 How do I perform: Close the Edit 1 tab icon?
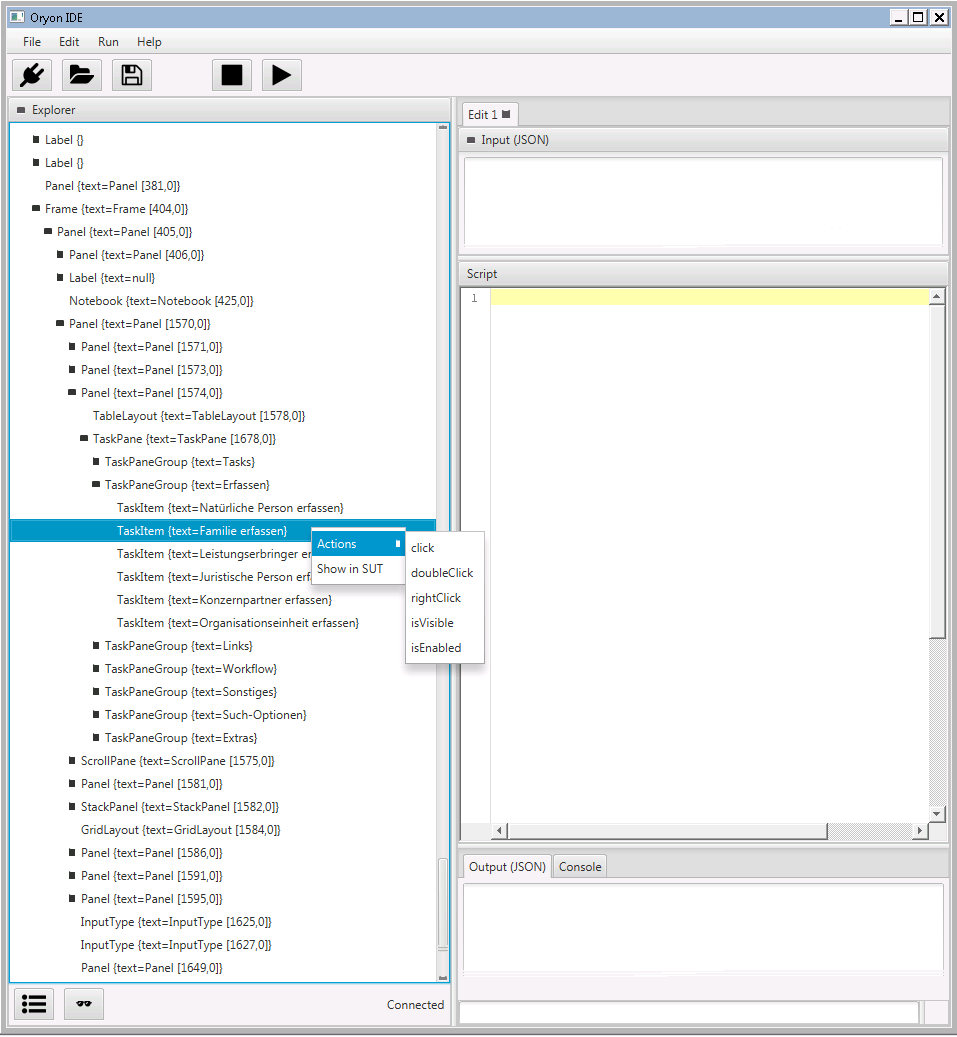tap(506, 114)
